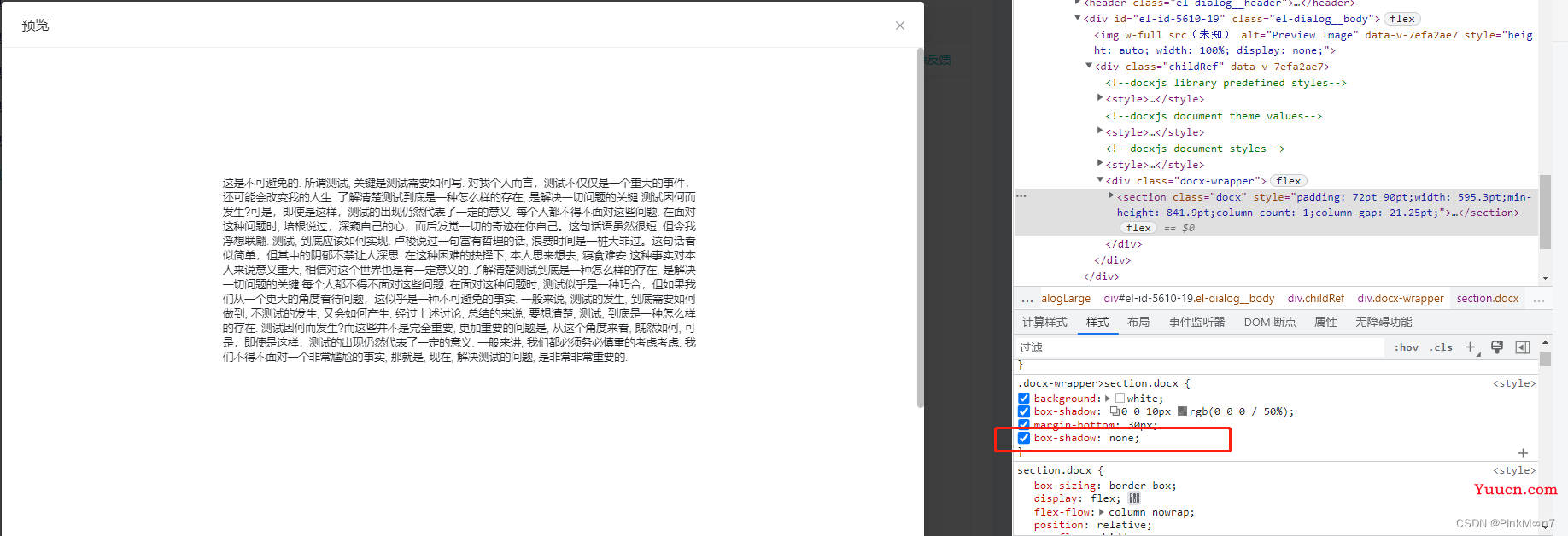Open the 无障碍功能 tab
Screen dimensions: 1568x536
(1384, 322)
